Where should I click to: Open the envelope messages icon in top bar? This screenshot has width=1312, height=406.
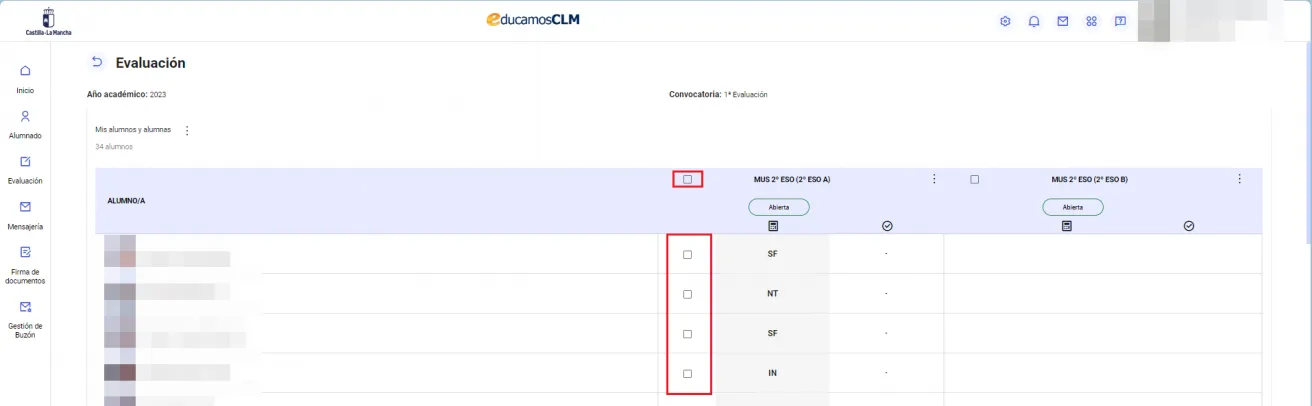[x=1063, y=21]
